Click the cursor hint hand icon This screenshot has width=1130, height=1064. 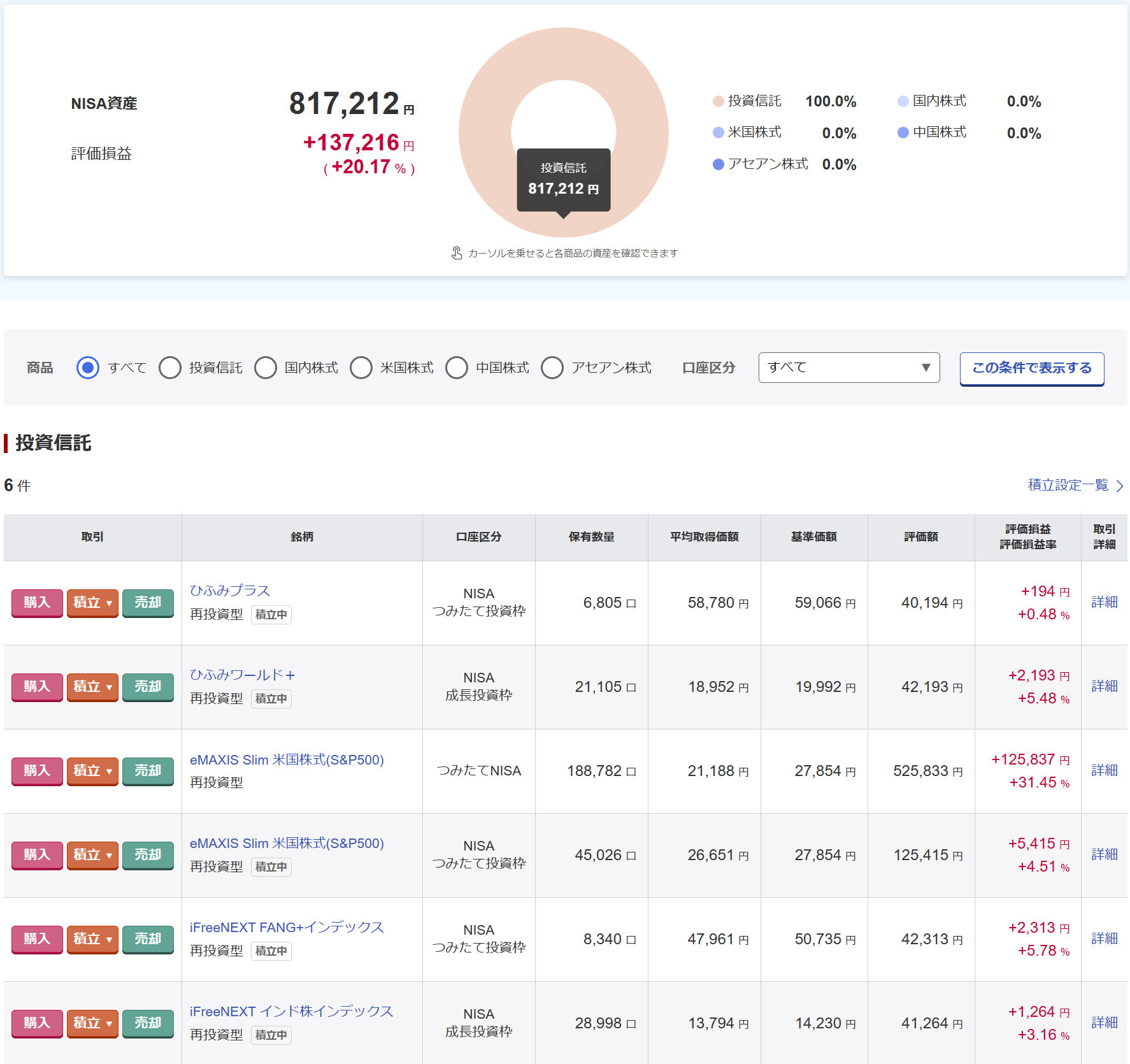point(457,253)
